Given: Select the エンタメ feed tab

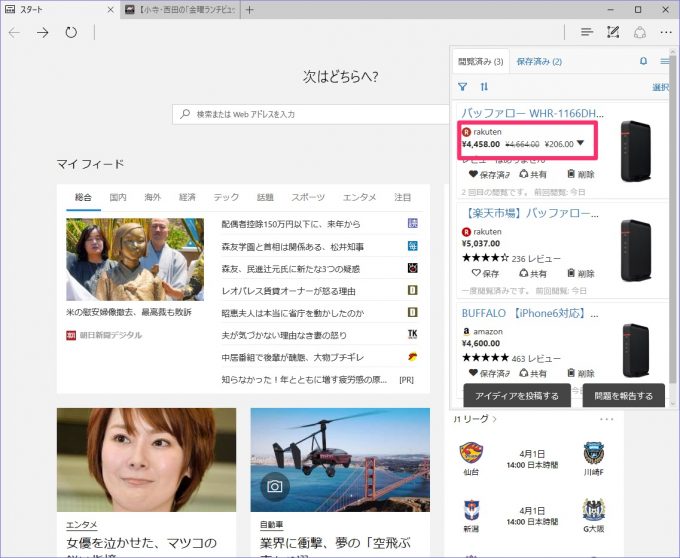Looking at the screenshot, I should point(360,197).
